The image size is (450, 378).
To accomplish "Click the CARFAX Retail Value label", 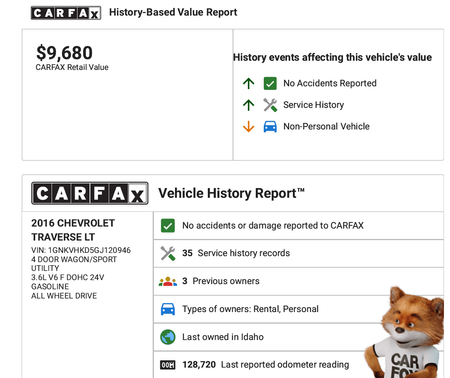I will 72,67.
